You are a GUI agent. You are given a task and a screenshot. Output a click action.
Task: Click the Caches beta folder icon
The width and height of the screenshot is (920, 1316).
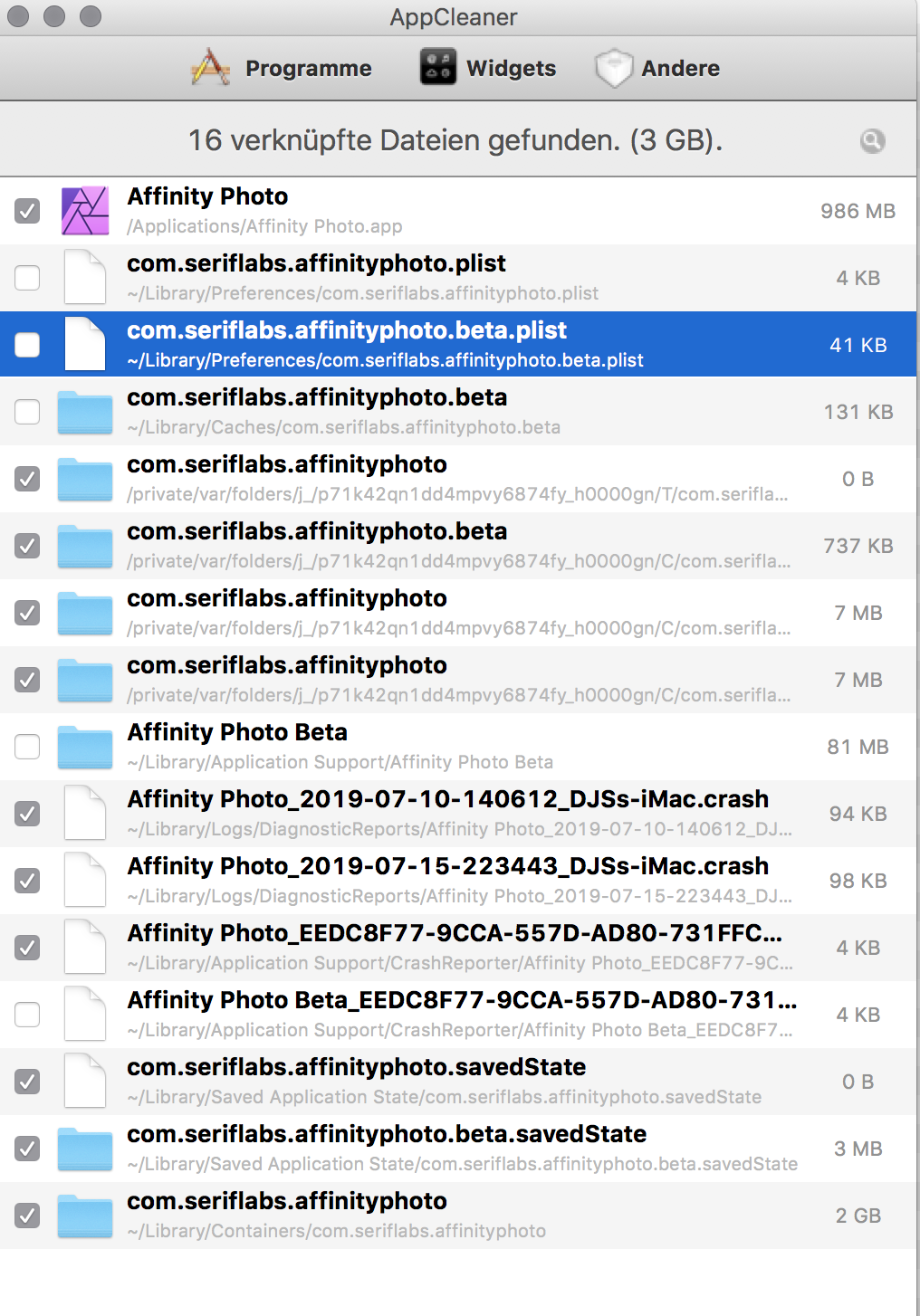(85, 412)
